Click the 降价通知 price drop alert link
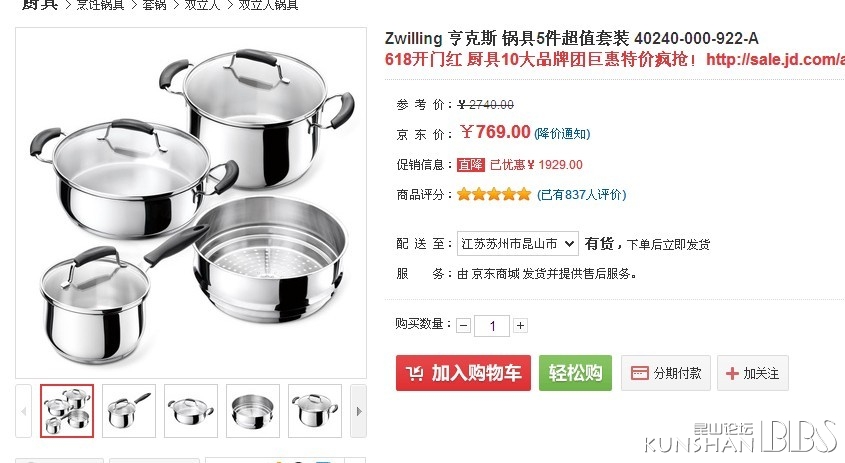The image size is (845, 463). tap(562, 134)
